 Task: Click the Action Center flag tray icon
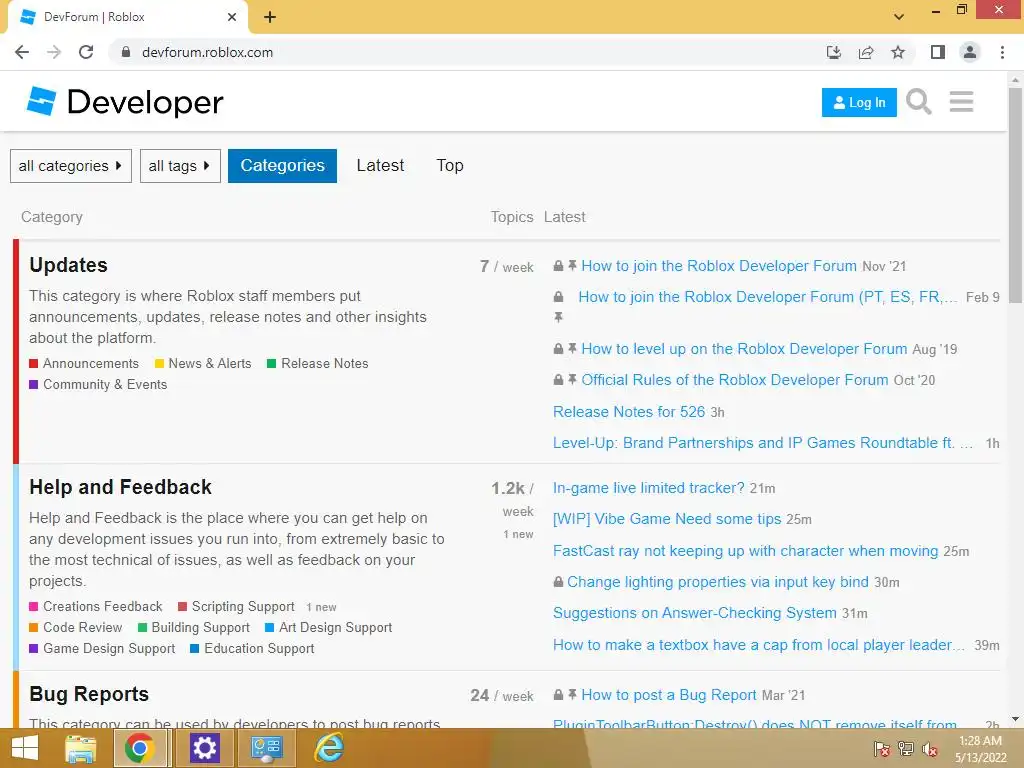click(x=882, y=749)
